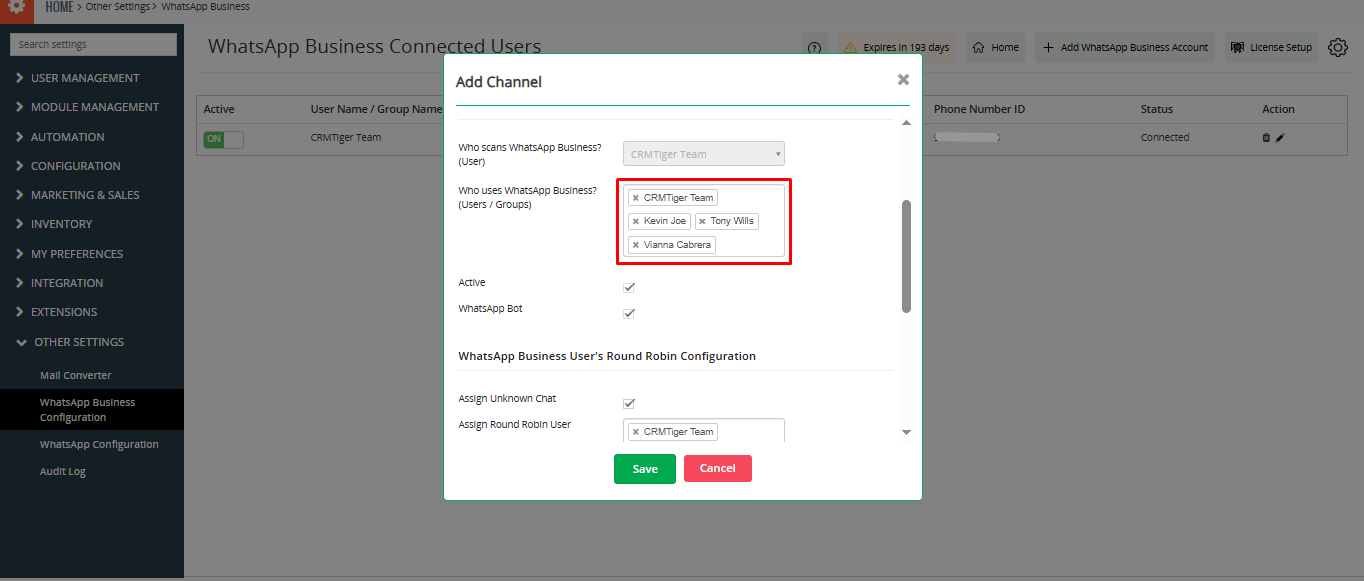This screenshot has width=1364, height=581.
Task: Toggle the Assign Unknown Chat checkbox
Action: (629, 404)
